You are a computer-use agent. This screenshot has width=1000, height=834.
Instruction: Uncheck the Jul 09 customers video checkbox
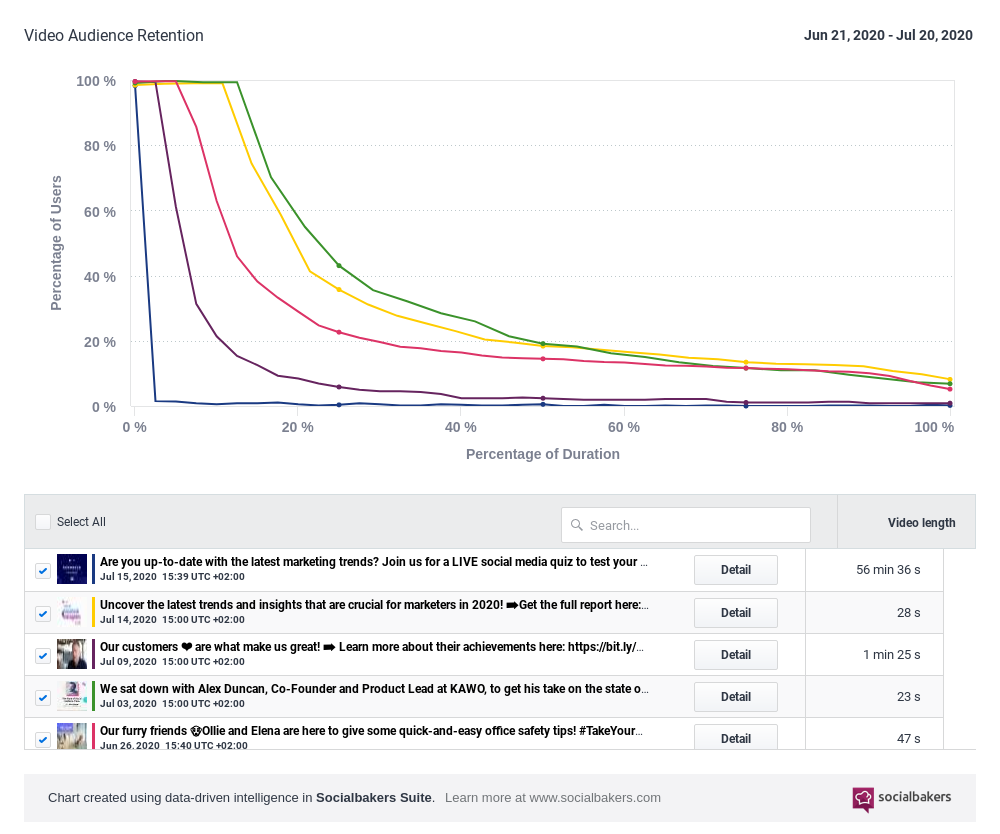point(43,655)
